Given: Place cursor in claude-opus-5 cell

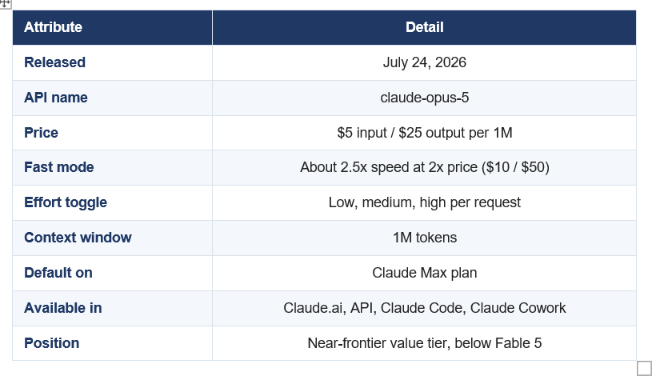Looking at the screenshot, I should [424, 98].
